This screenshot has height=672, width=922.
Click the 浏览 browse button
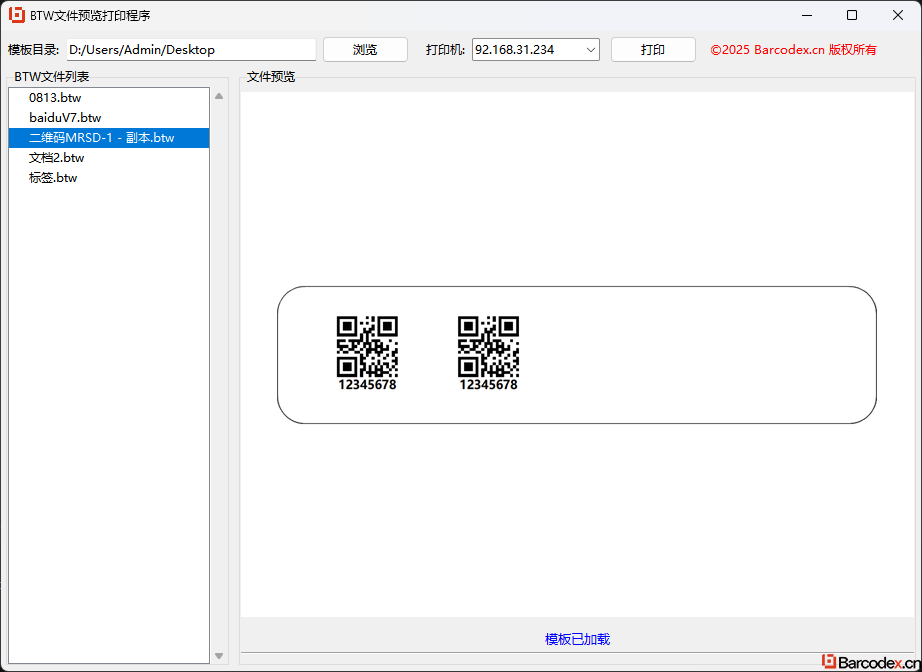click(x=365, y=49)
